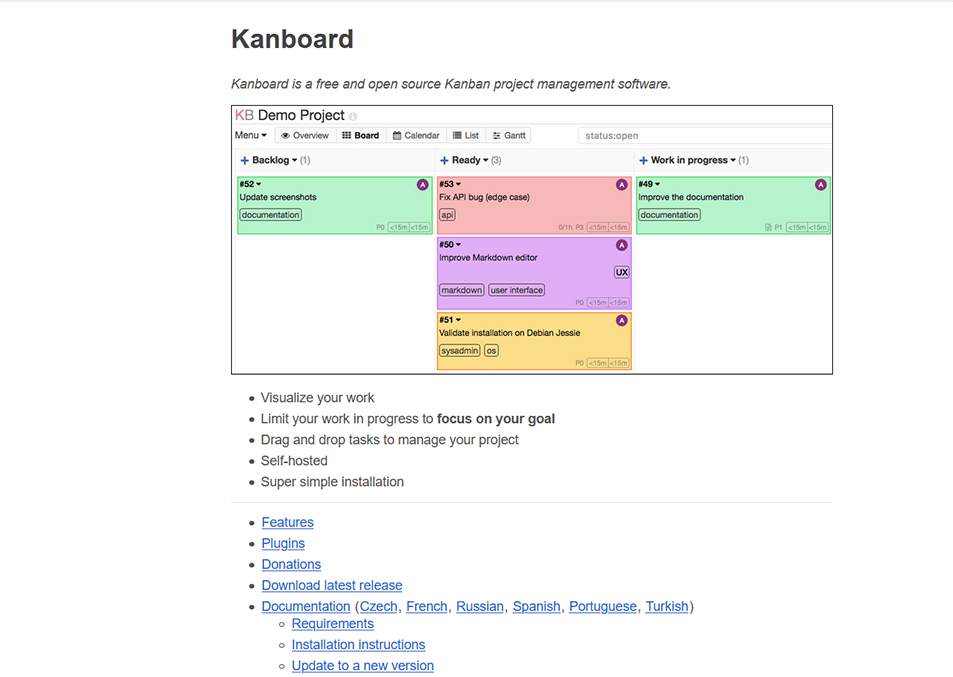Image resolution: width=953 pixels, height=677 pixels.
Task: Open task titled Improve Markdown editor
Action: [x=488, y=258]
